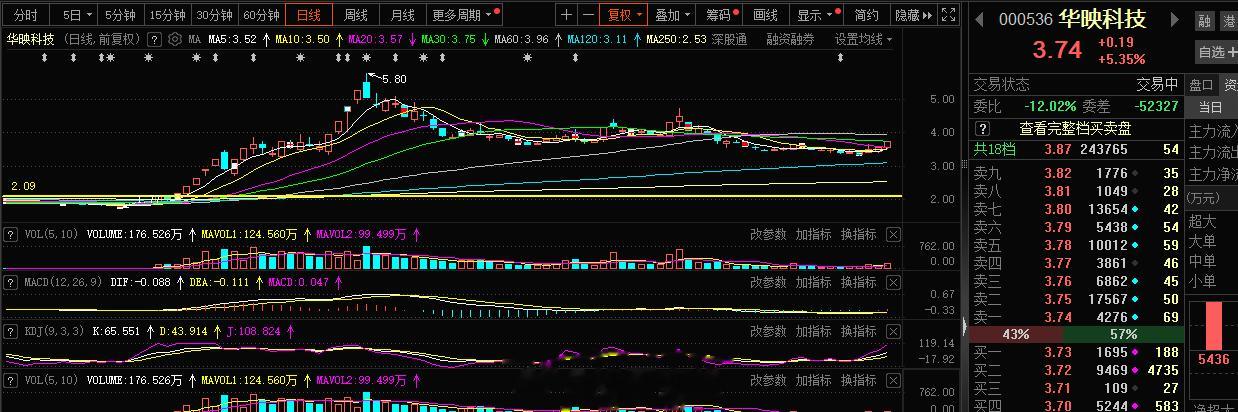Click the side panel collapse handle
The height and width of the screenshot is (412, 1238).
[x=965, y=326]
